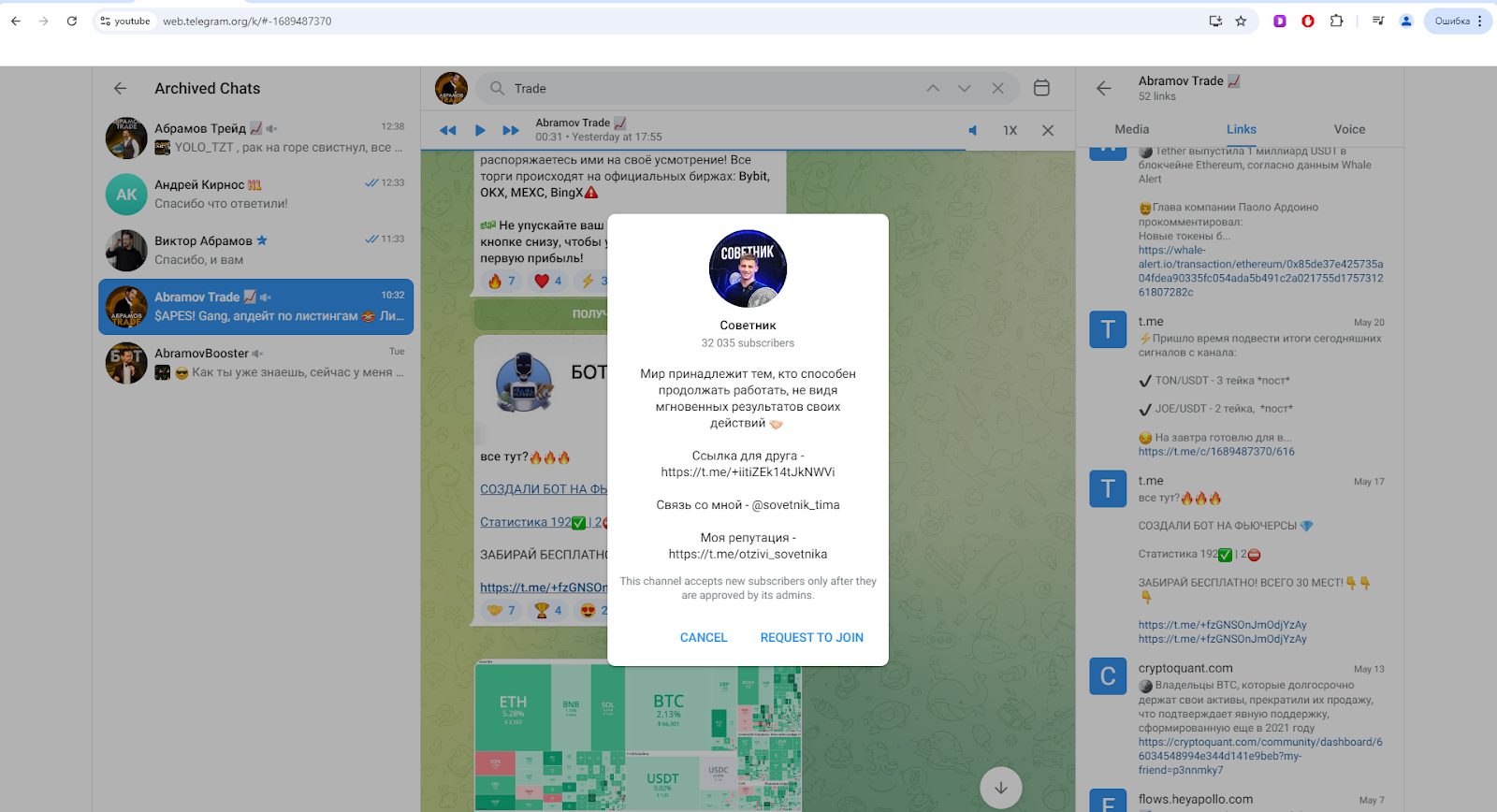Image resolution: width=1497 pixels, height=812 pixels.
Task: React with fire emoji showing 7
Action: [501, 281]
